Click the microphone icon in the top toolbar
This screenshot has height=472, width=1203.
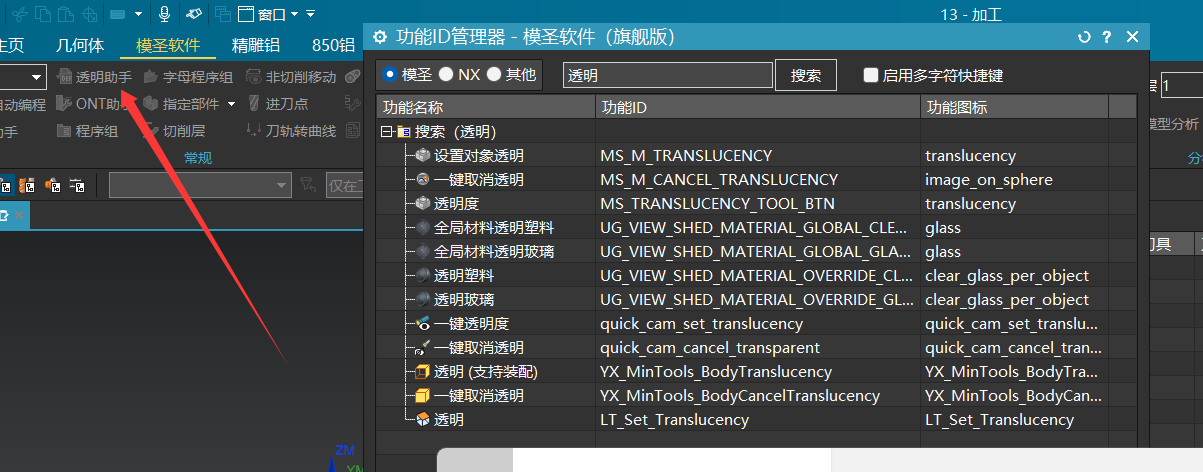coord(165,14)
